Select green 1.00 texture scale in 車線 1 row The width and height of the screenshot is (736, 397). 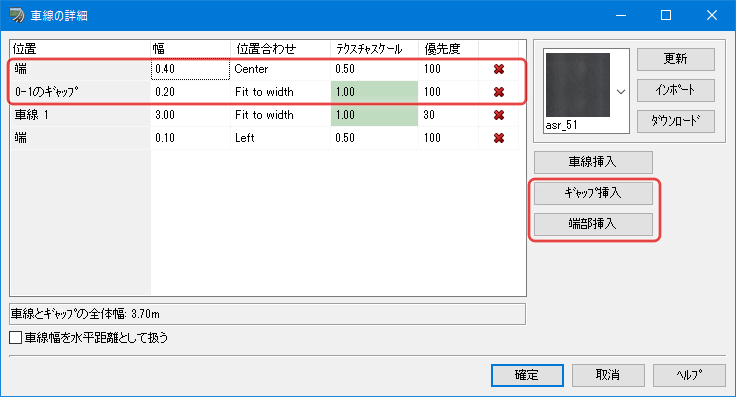(374, 115)
